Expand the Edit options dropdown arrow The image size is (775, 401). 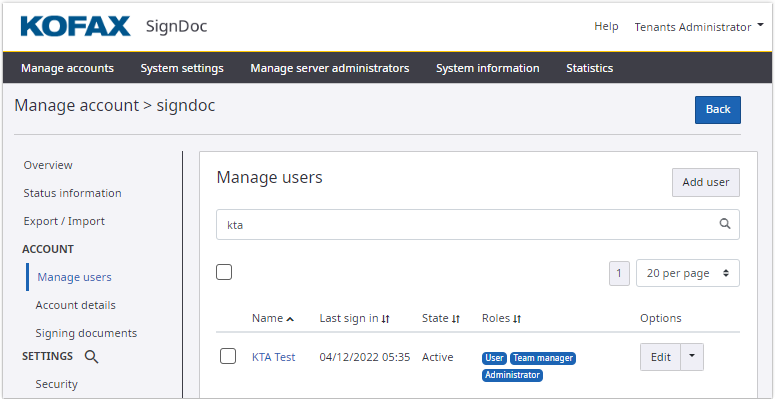(x=692, y=357)
